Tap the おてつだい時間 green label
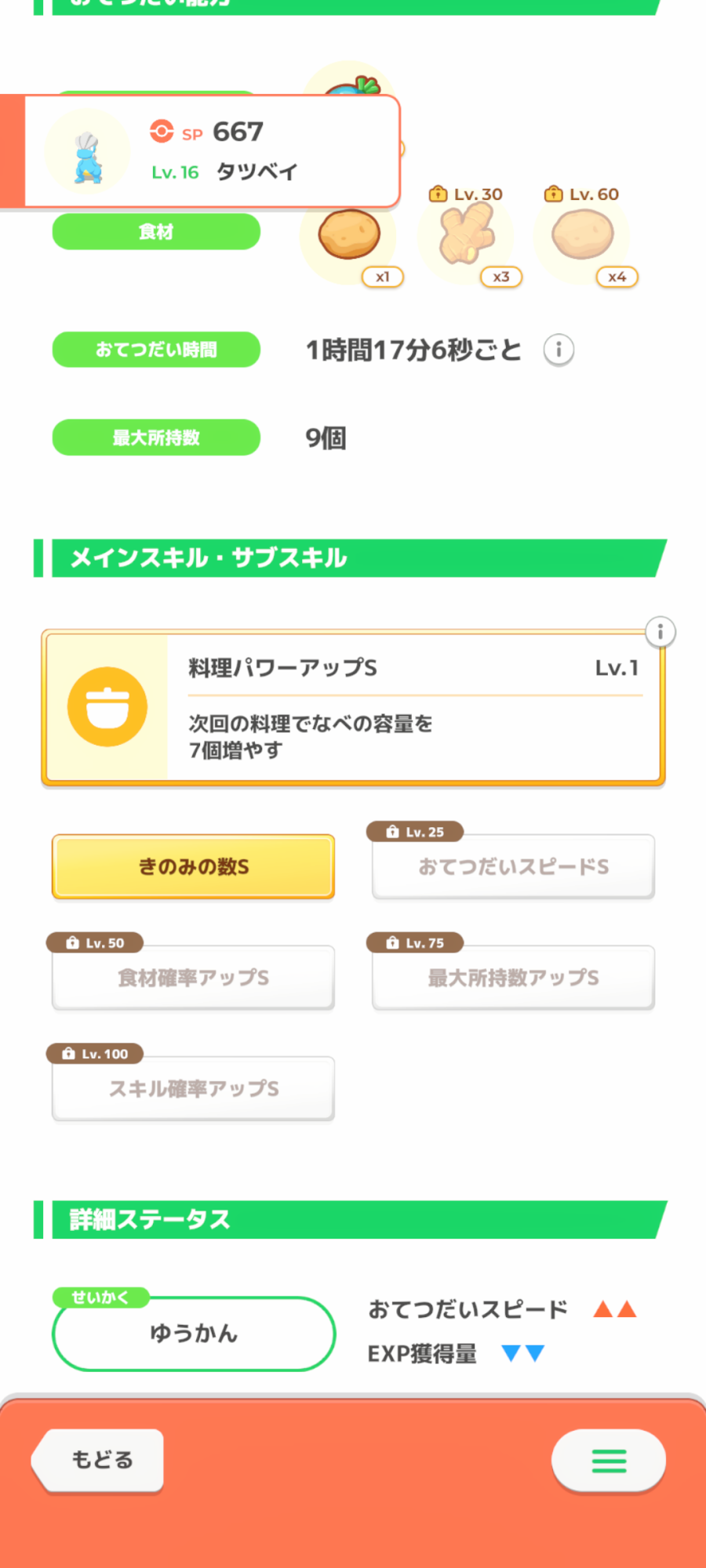Viewport: 706px width, 1568px height. (156, 350)
